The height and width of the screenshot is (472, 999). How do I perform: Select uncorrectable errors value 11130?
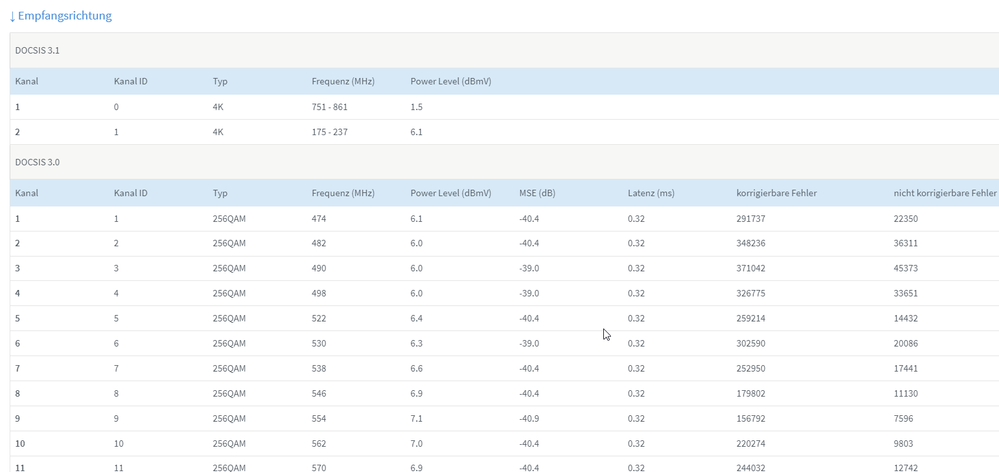pyautogui.click(x=906, y=394)
